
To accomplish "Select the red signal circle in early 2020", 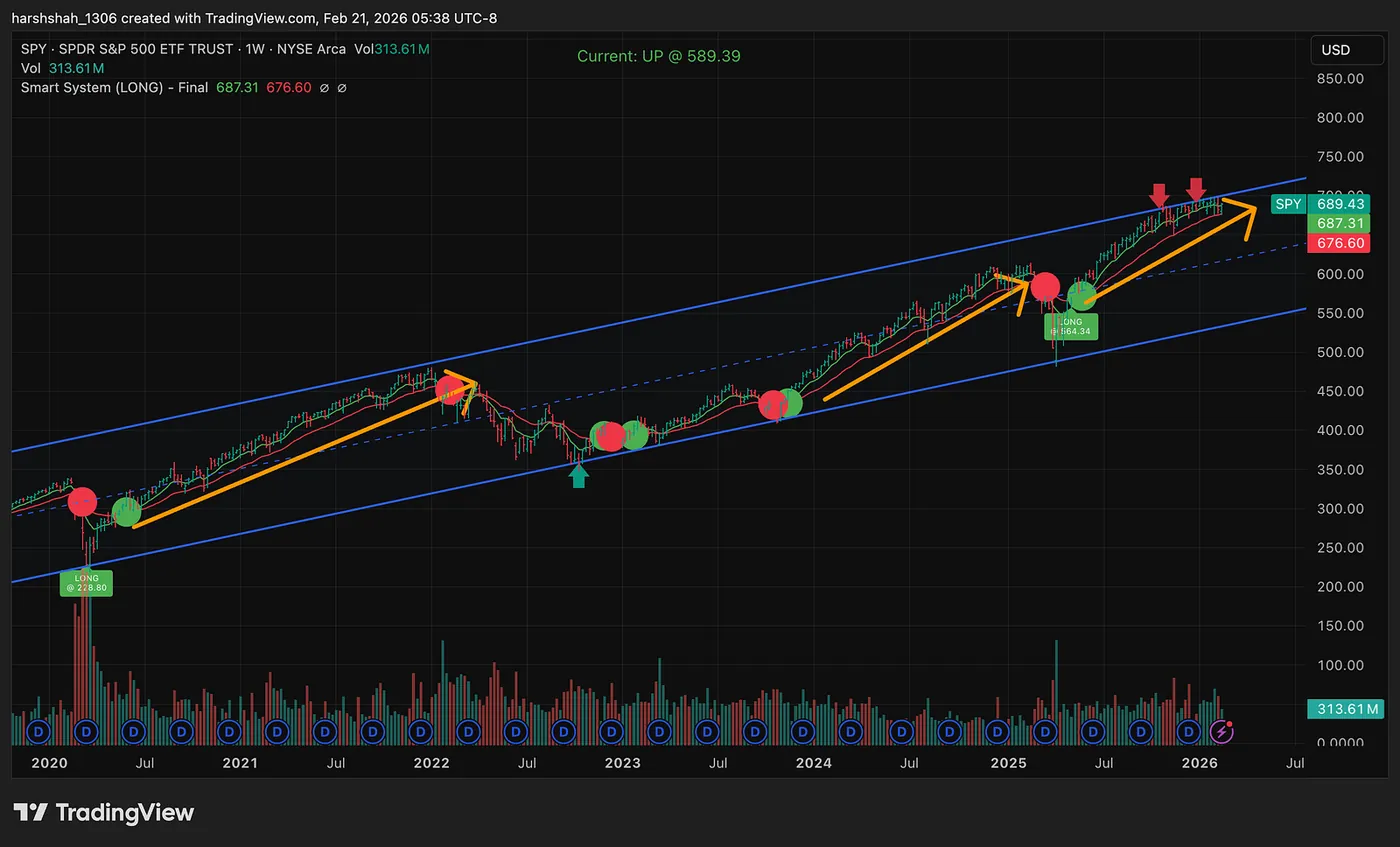I will coord(82,503).
